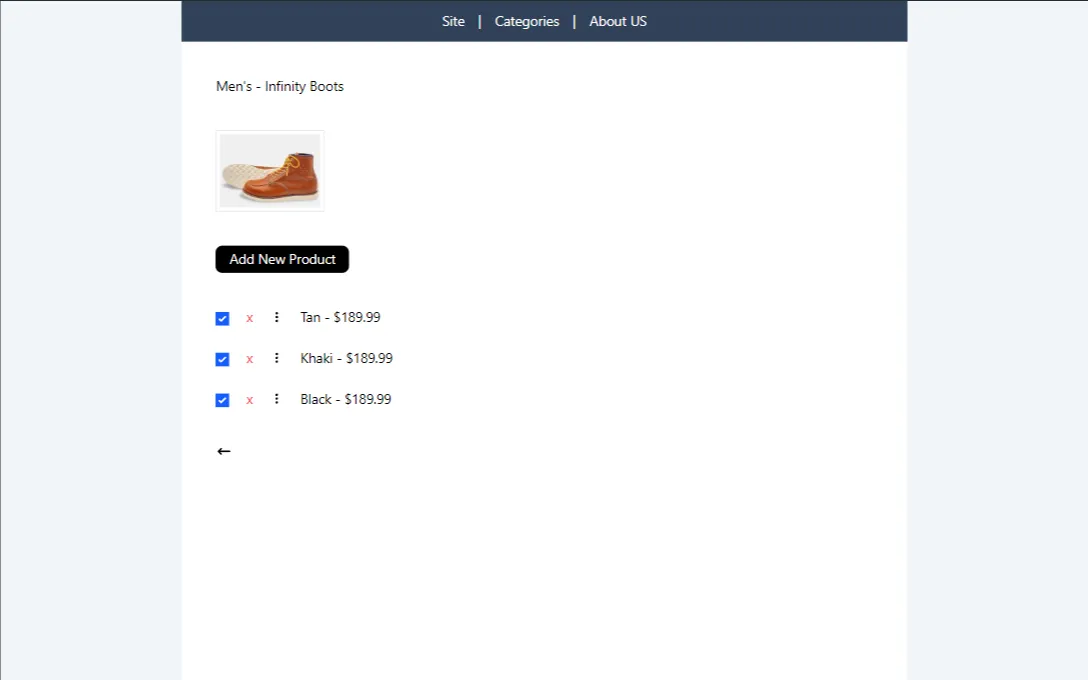Expand the Khaki variant options menu
The height and width of the screenshot is (680, 1088).
click(x=277, y=358)
